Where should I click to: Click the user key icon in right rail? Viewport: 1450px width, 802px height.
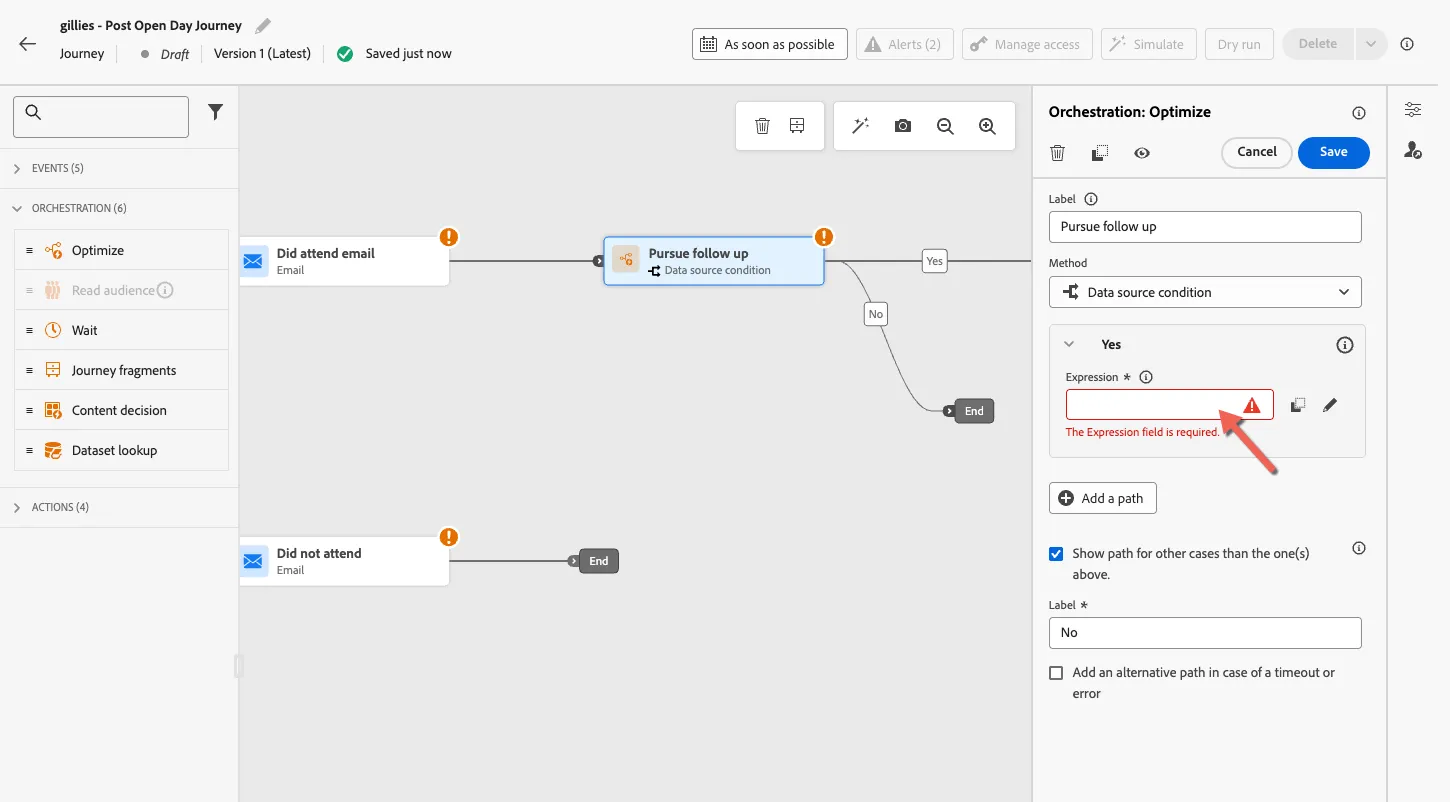pyautogui.click(x=1412, y=150)
